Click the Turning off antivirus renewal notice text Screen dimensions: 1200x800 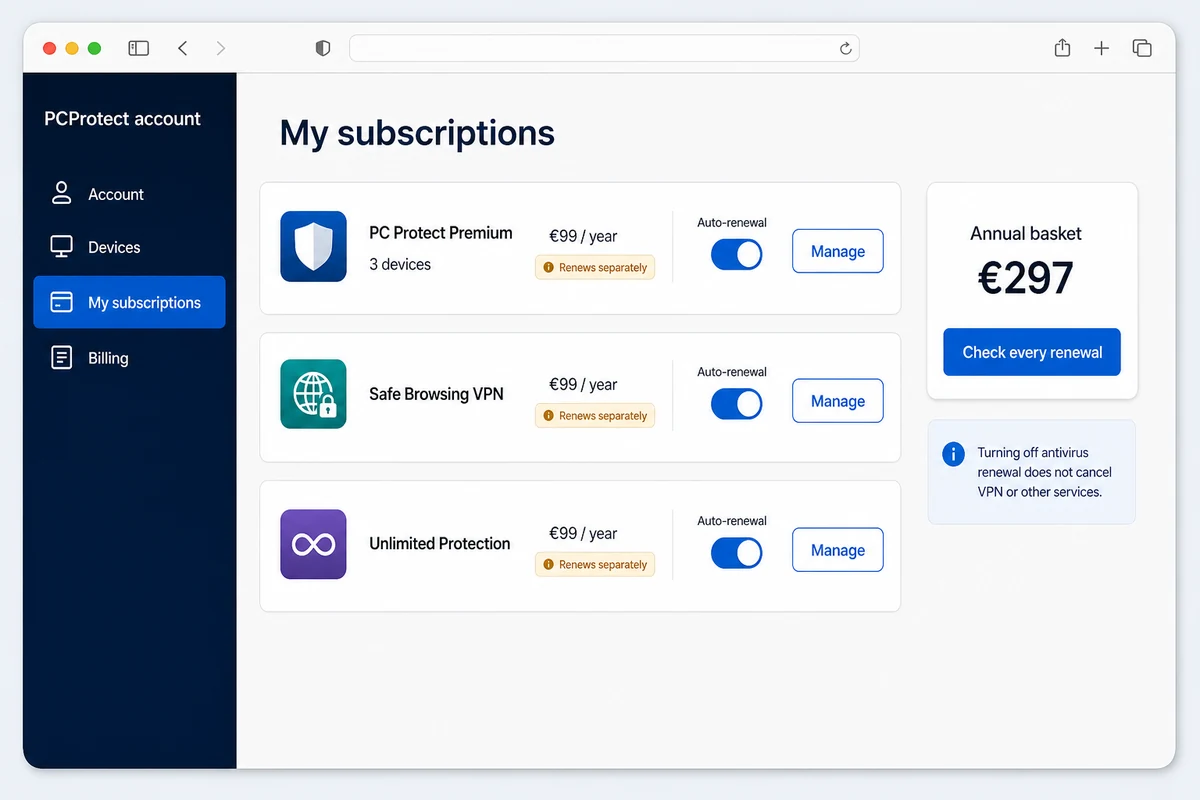point(1045,472)
